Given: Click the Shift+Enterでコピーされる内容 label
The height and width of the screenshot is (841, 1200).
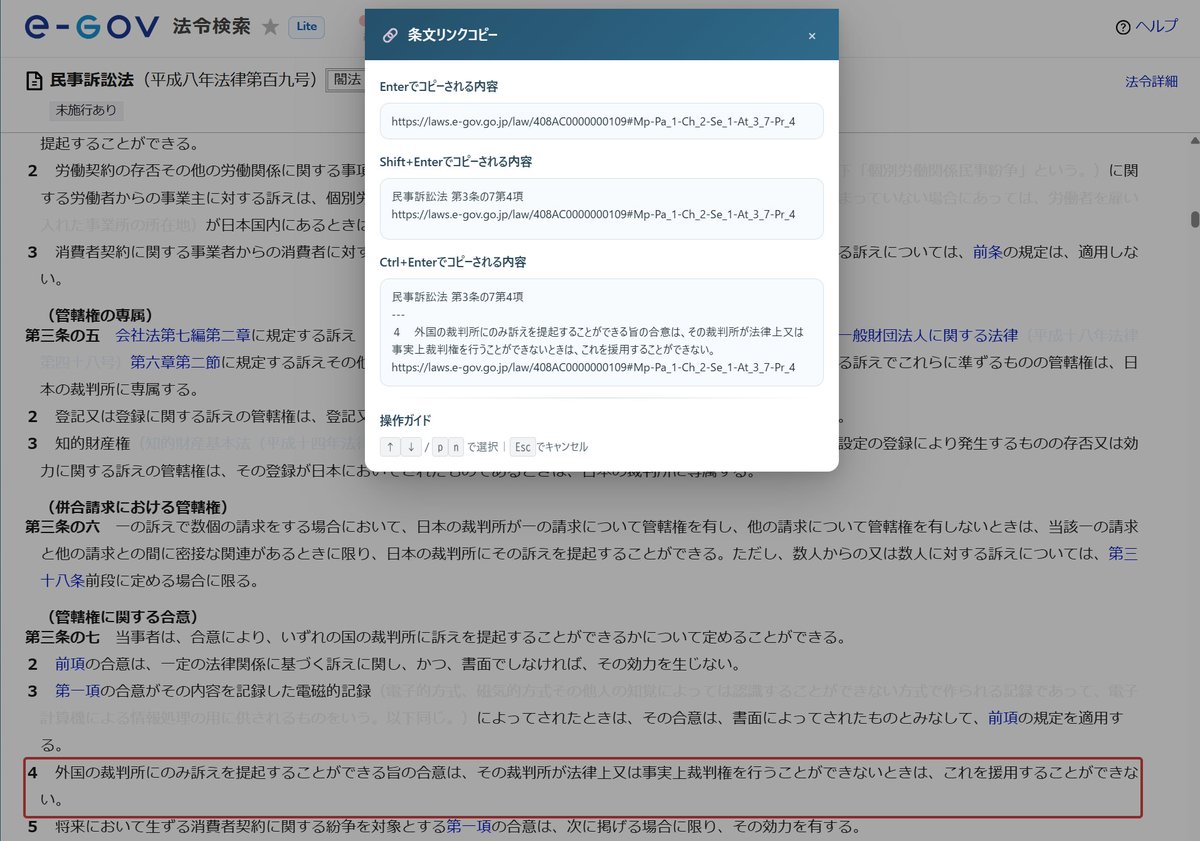Looking at the screenshot, I should 455,161.
